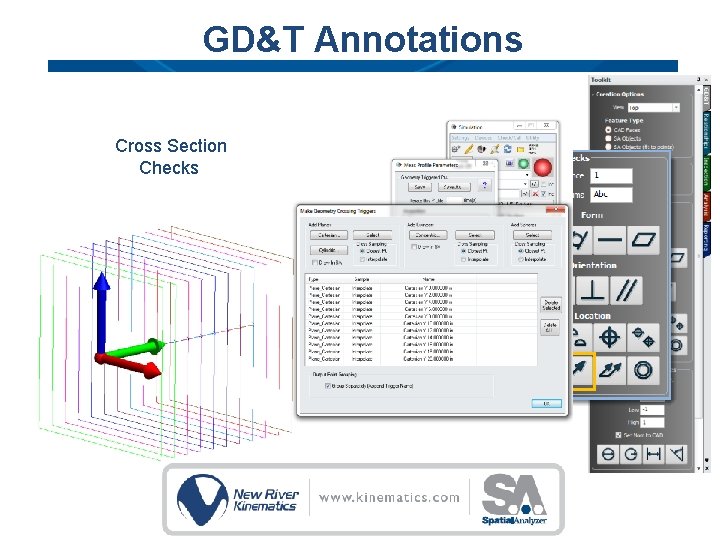Click the Select button under Add Planes

pos(372,235)
